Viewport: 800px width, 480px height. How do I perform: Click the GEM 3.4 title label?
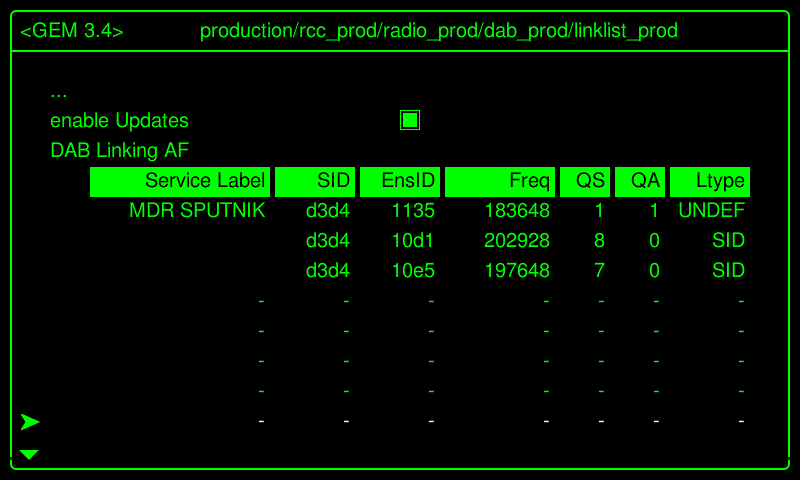click(72, 31)
